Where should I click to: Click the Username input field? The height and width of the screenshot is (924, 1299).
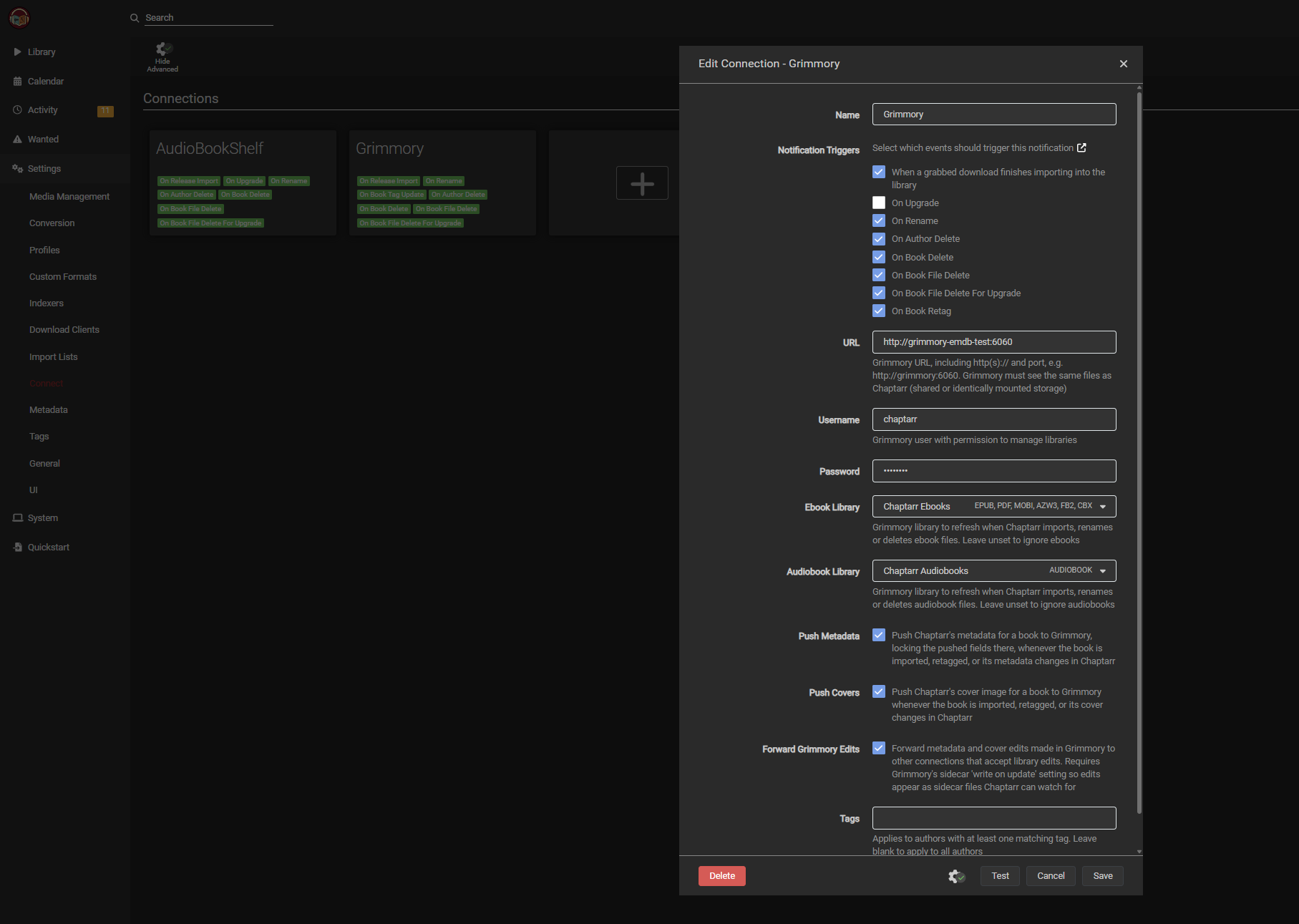994,419
